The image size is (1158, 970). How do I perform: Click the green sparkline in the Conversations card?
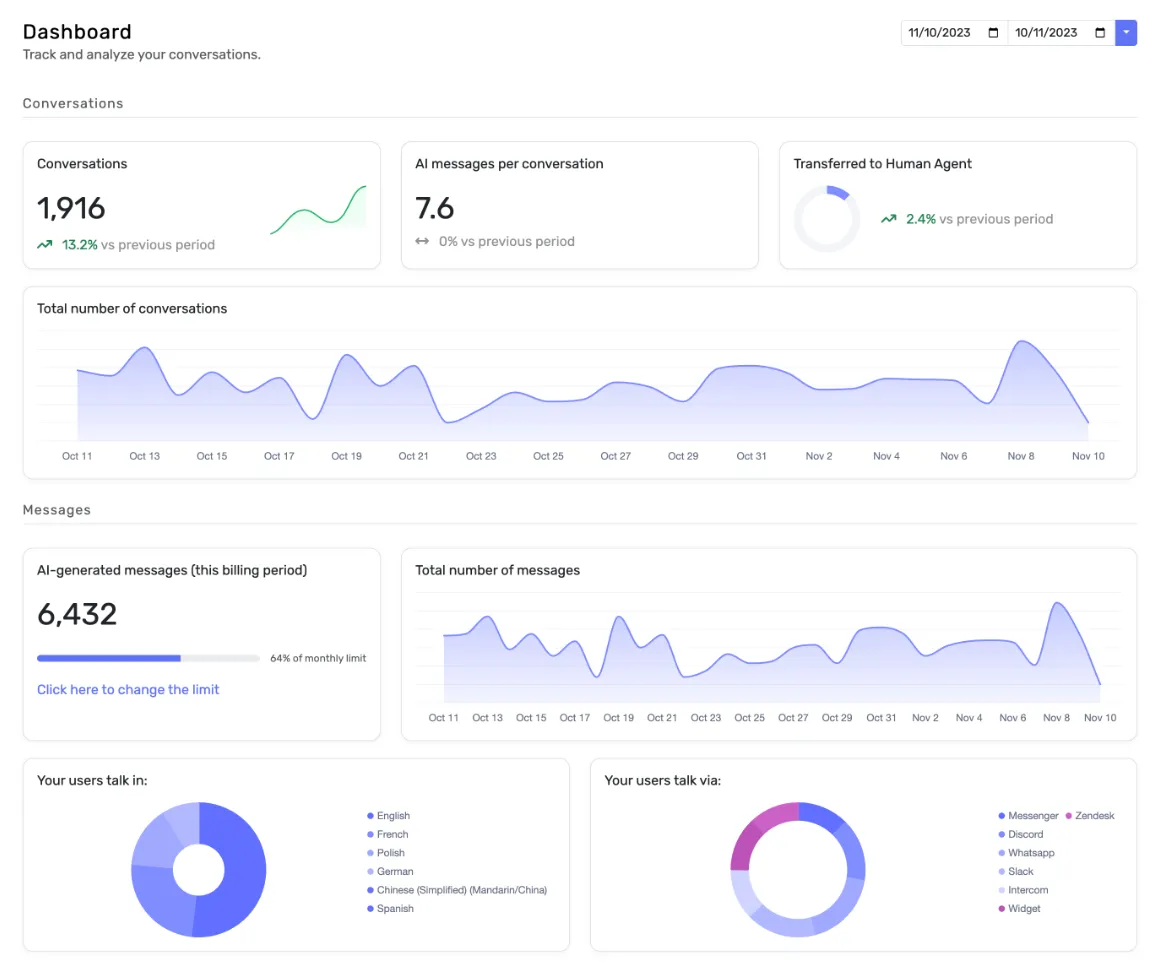(x=318, y=210)
